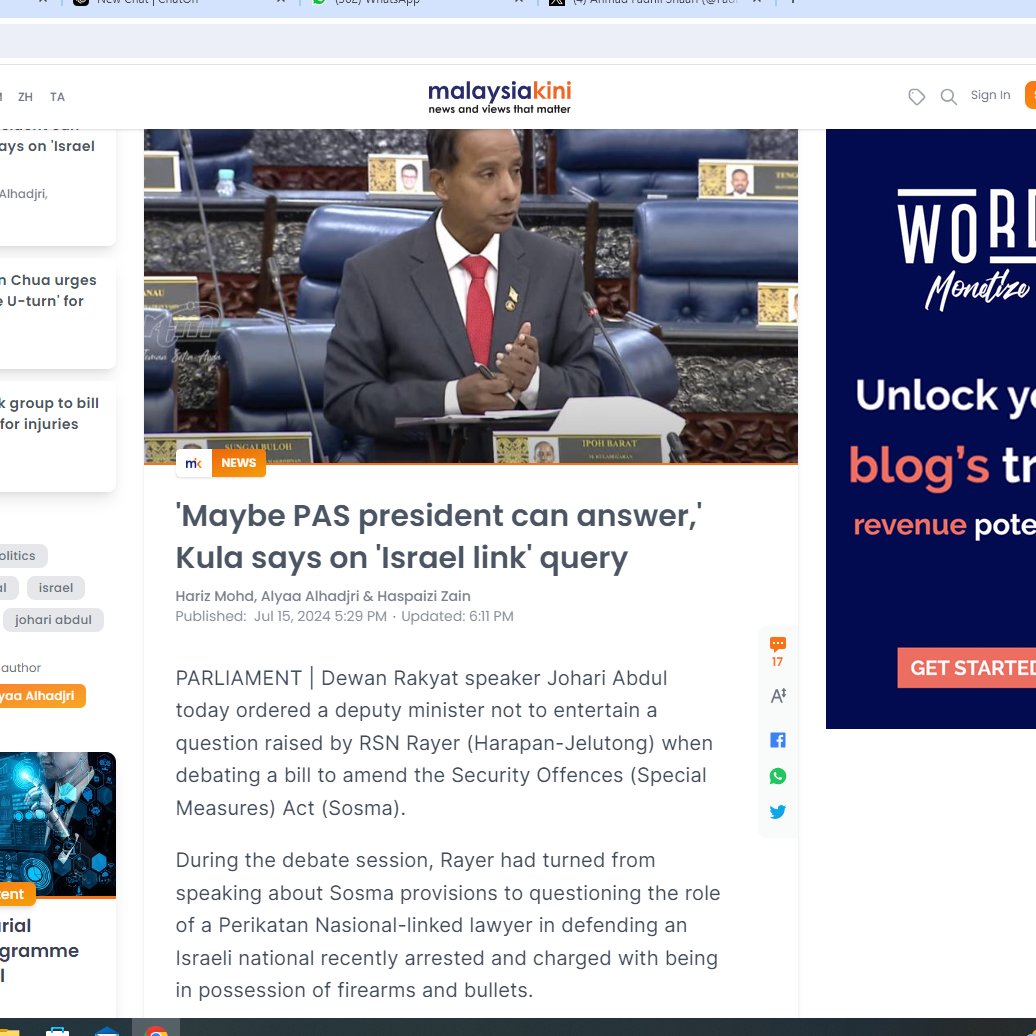
Task: Share the article on Twitter
Action: click(778, 811)
